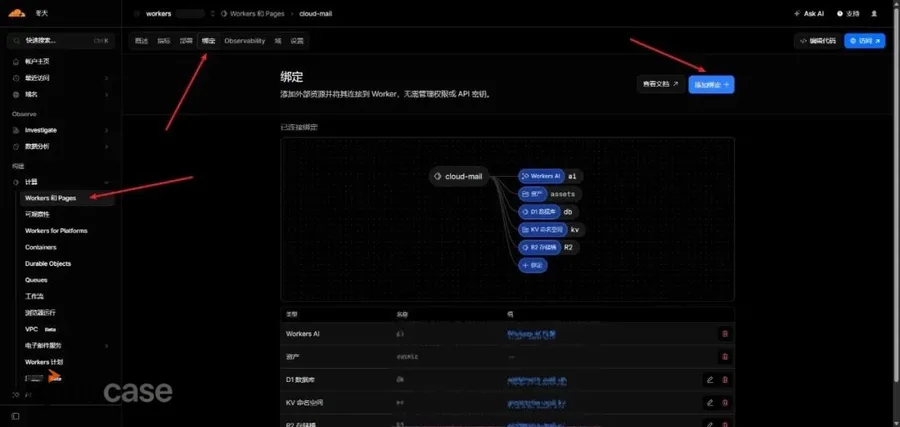Open the Workers AI row value link

[x=532, y=333]
